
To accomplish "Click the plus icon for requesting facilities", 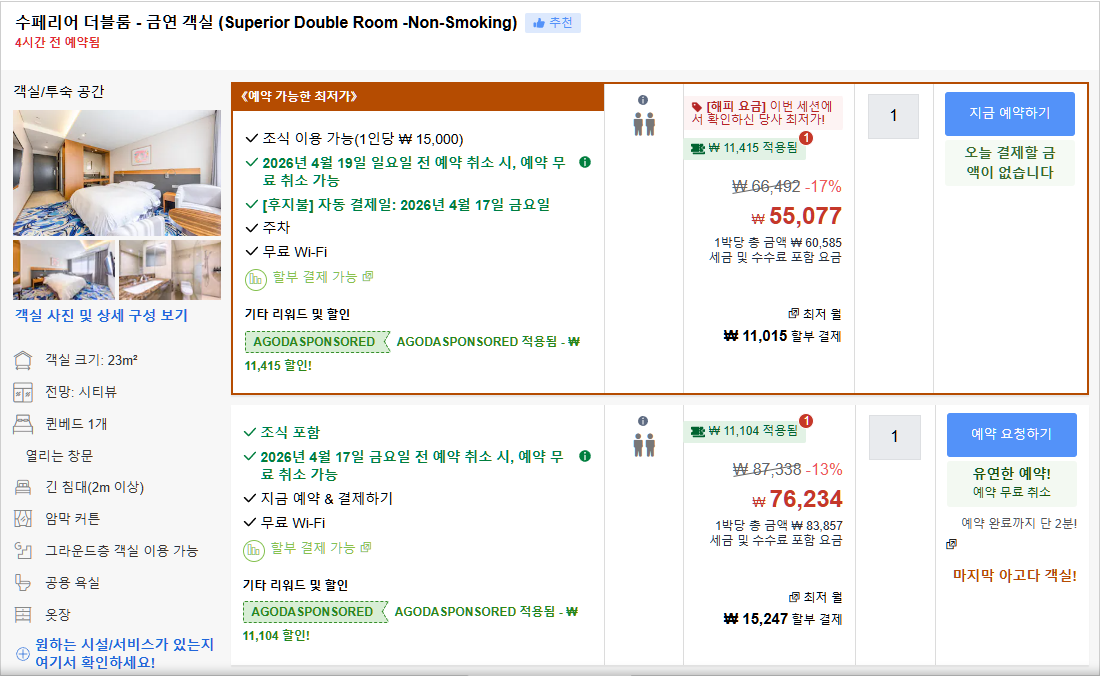I will click(22, 654).
